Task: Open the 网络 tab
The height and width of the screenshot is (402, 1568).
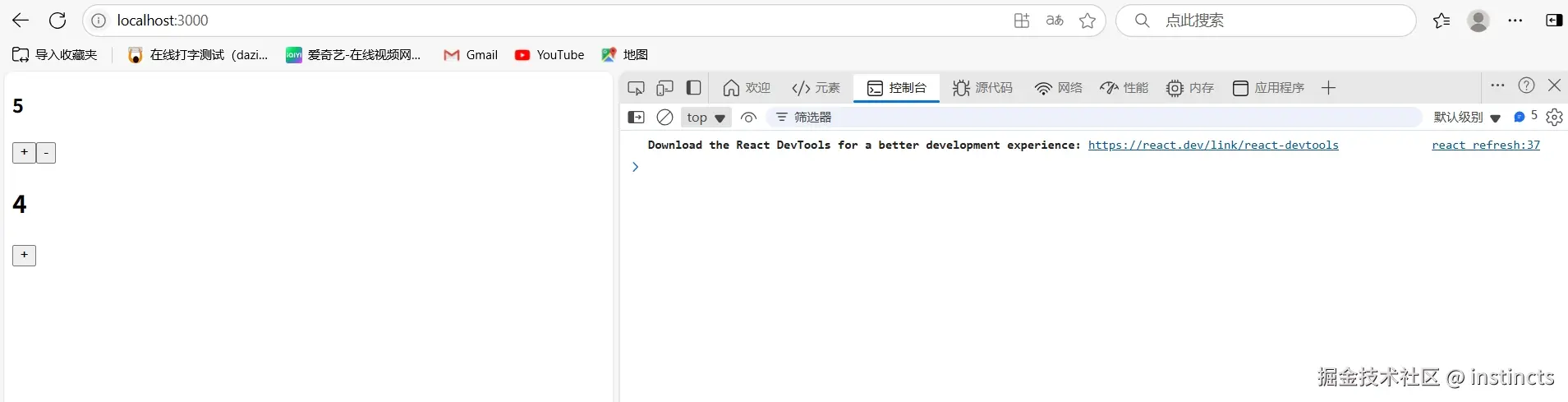Action: [1058, 88]
